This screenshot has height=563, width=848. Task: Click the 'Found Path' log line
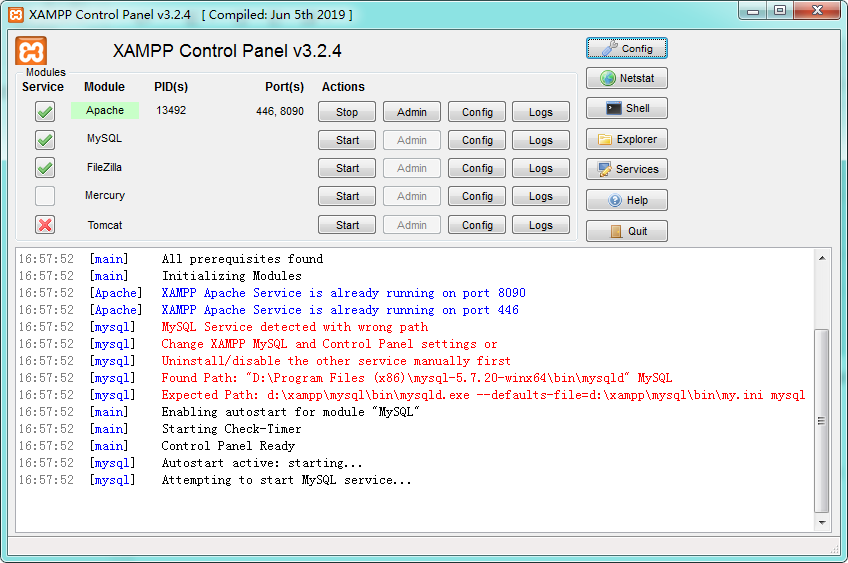click(416, 378)
